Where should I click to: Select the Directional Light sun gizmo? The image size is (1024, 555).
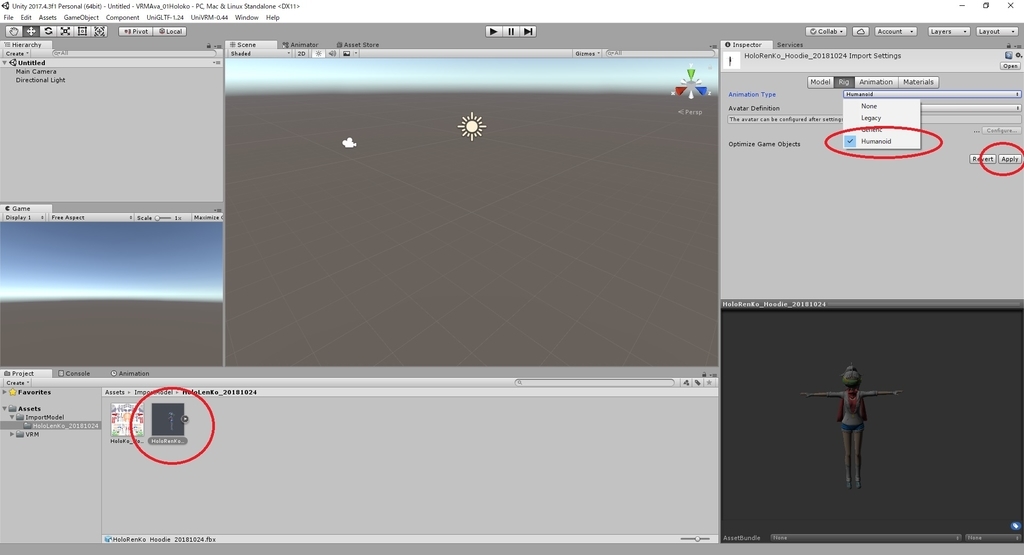pos(472,127)
